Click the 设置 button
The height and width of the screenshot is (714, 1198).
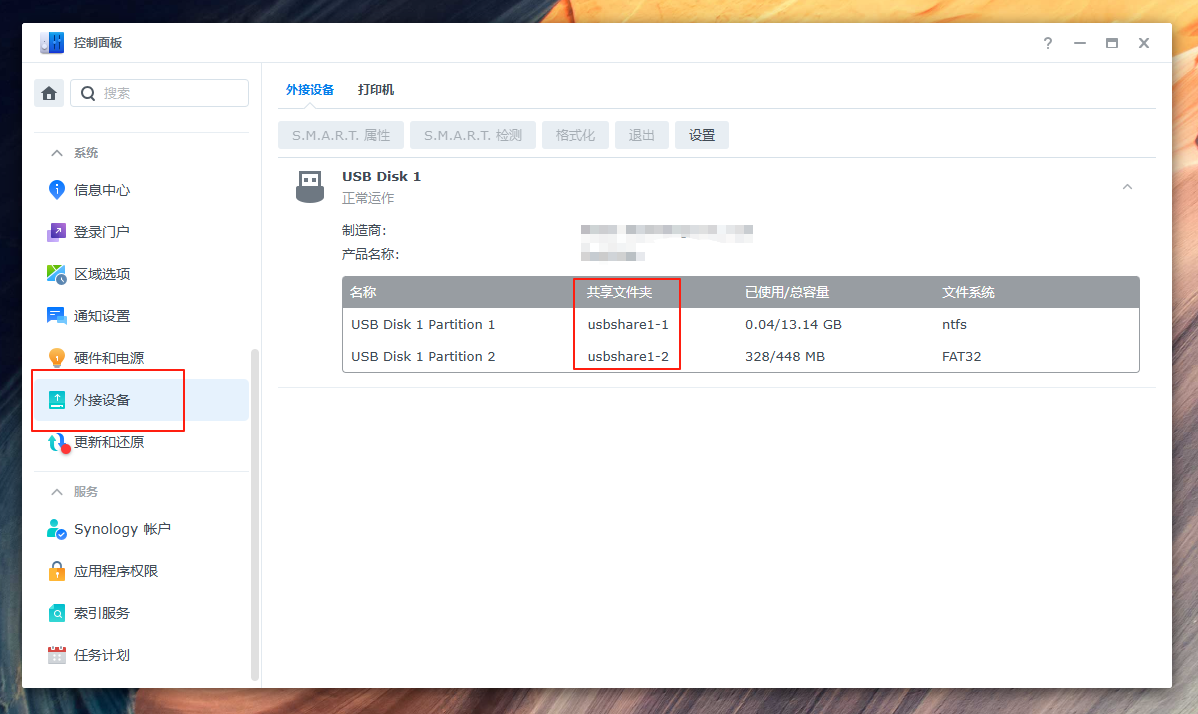pos(702,135)
